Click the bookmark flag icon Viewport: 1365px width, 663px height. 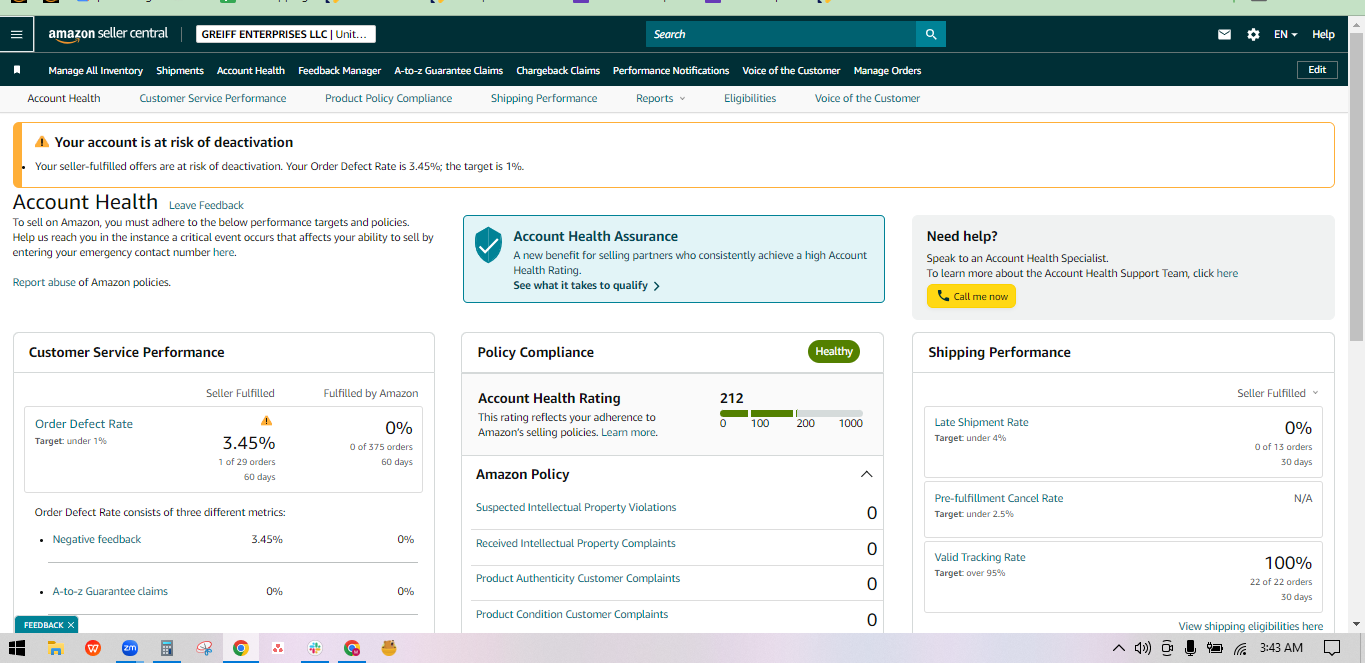(17, 70)
